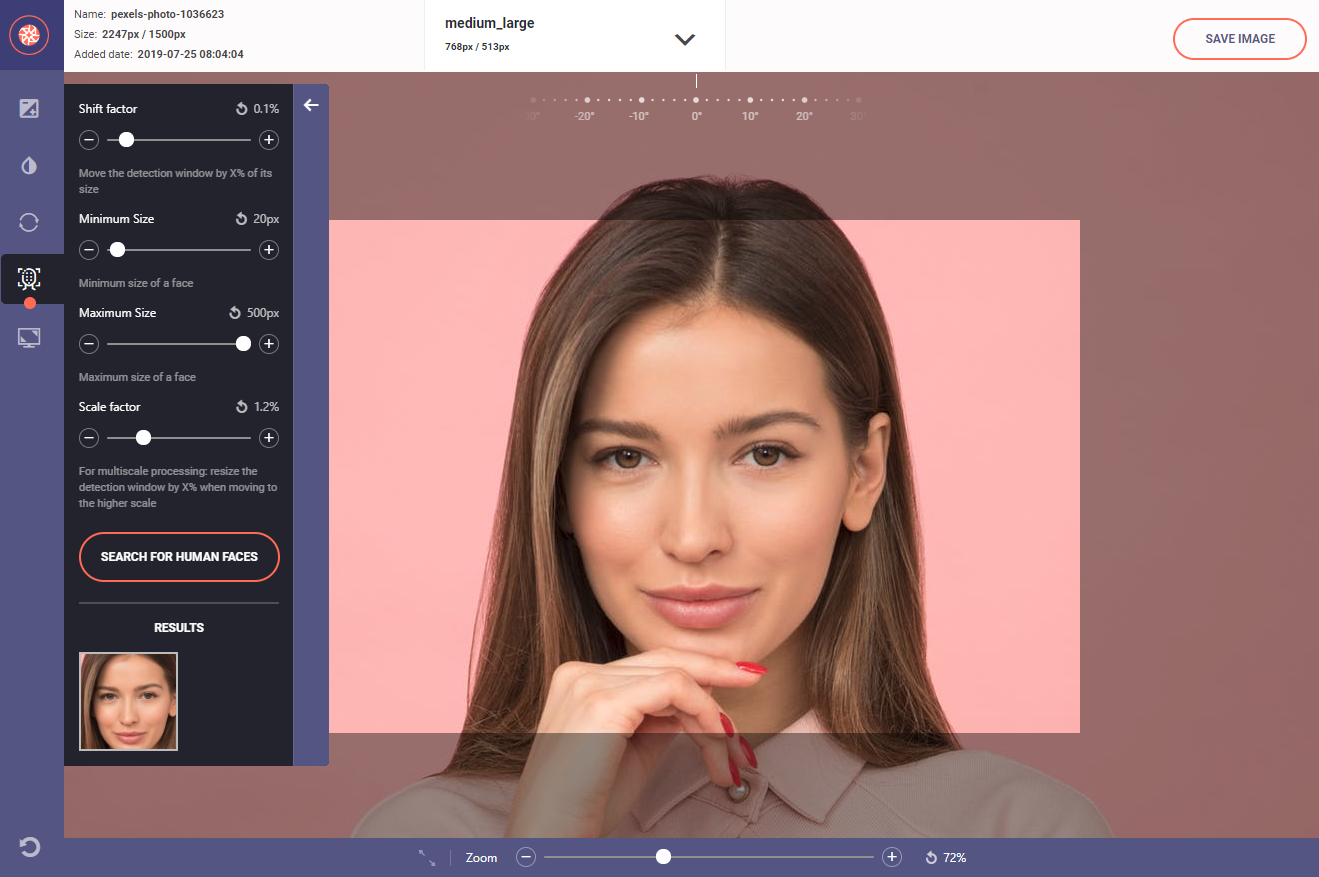Zoom out with the minus button
This screenshot has width=1319, height=877.
click(526, 857)
